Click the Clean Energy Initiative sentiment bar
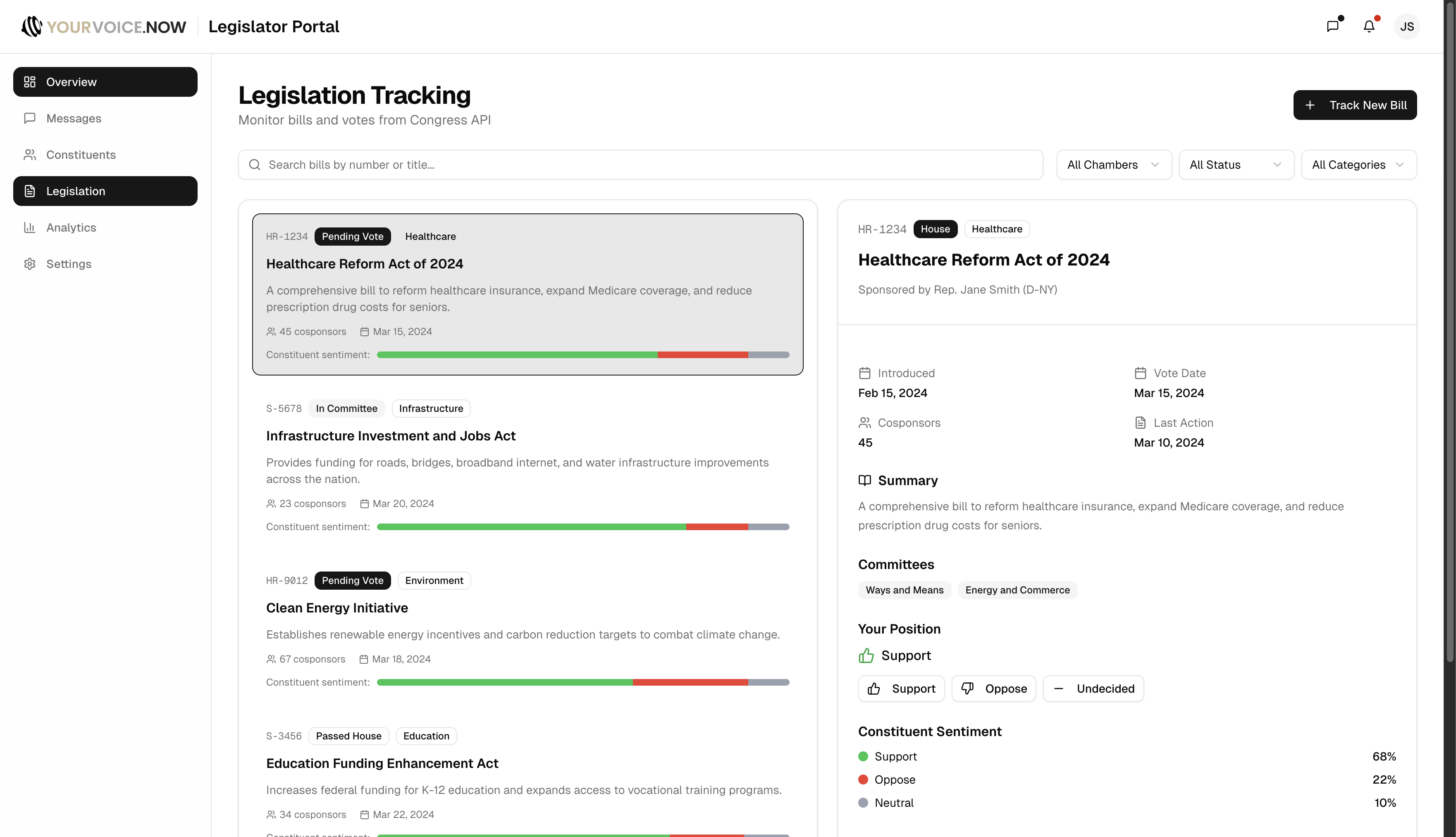Screen dimensions: 1456x837 pyautogui.click(x=582, y=682)
